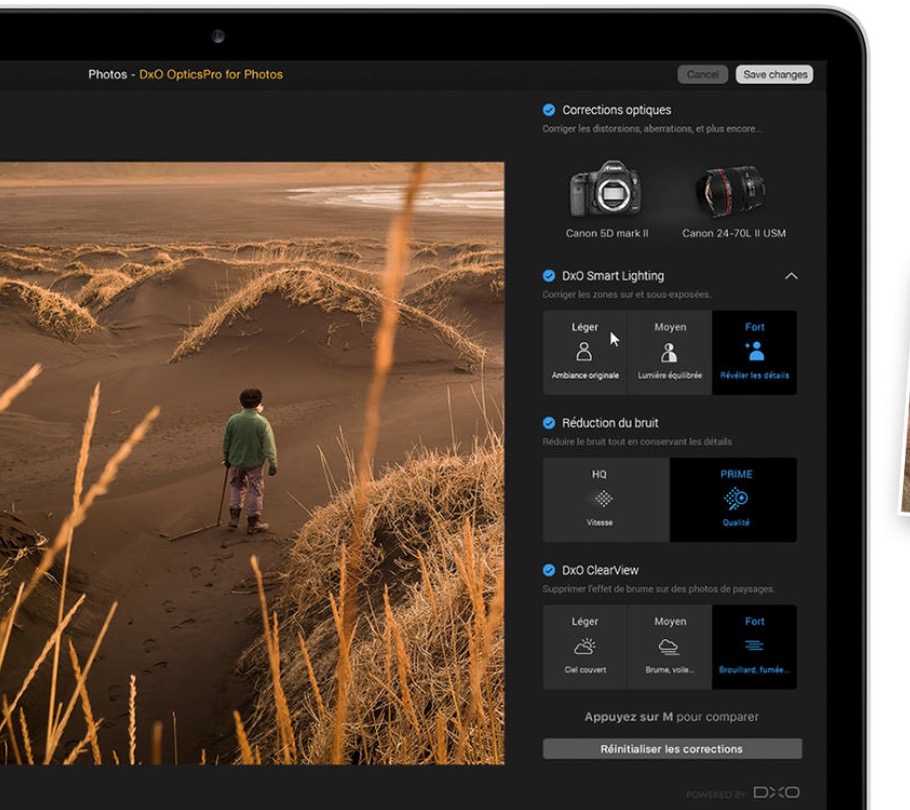910x810 pixels.
Task: Click 'Appuyez sur M pour comparer' text
Action: click(671, 717)
